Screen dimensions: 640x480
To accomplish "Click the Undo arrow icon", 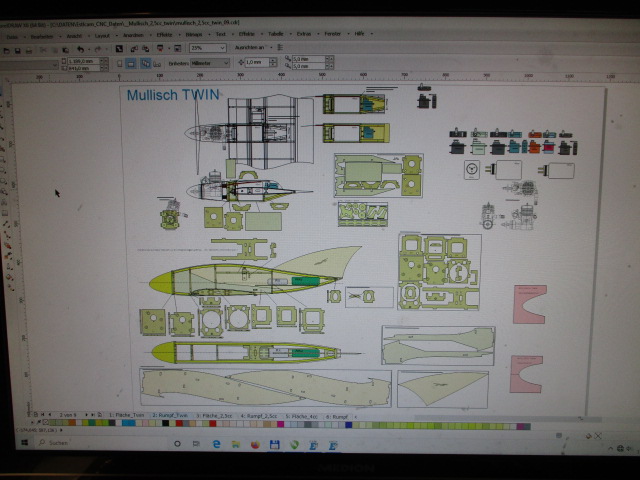I will (80, 47).
